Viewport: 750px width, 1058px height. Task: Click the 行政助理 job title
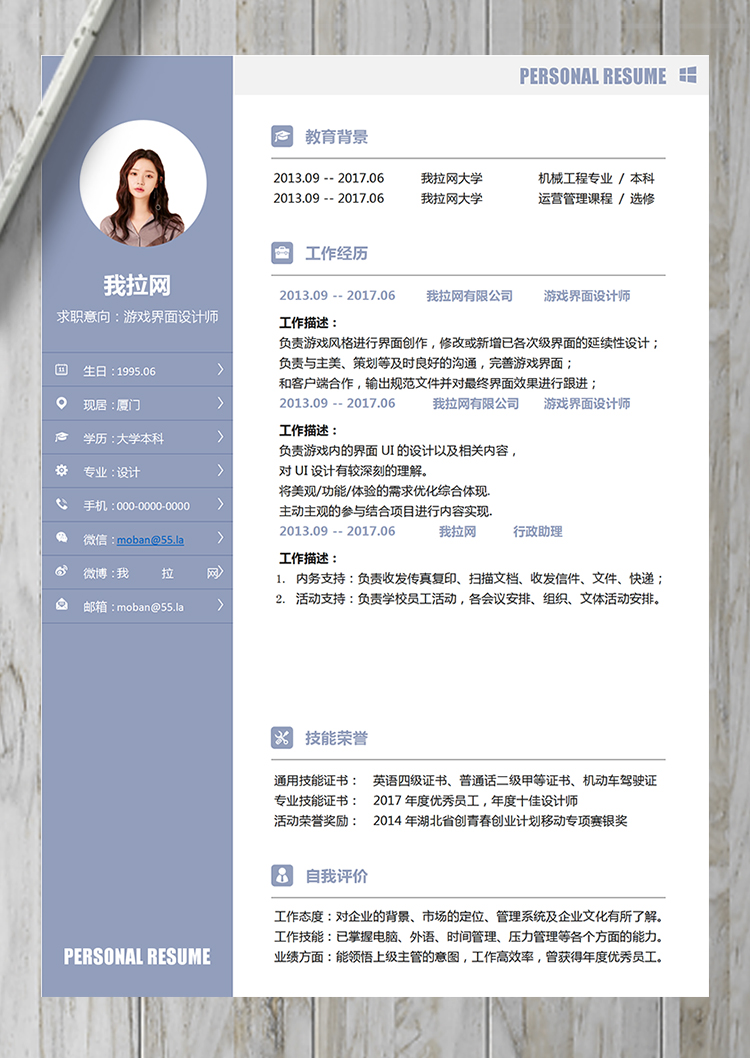[538, 532]
